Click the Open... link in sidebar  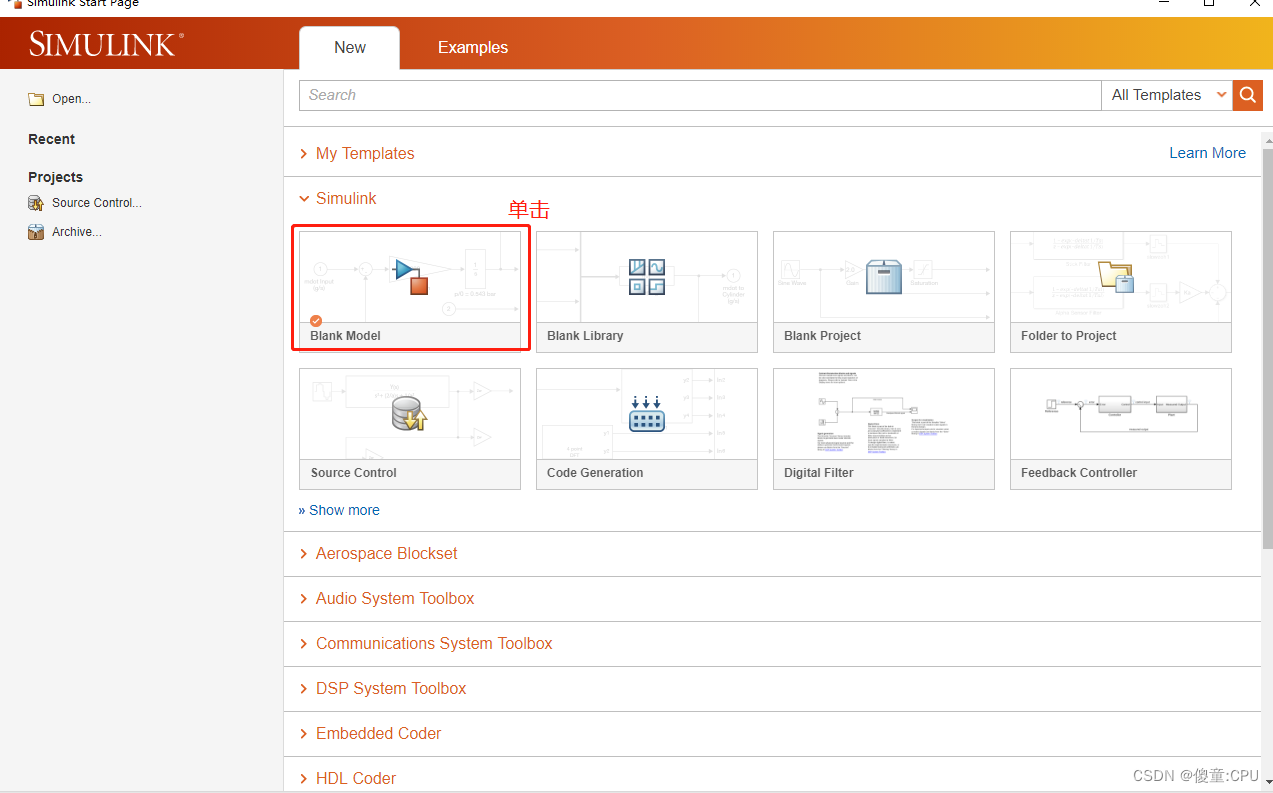coord(71,99)
